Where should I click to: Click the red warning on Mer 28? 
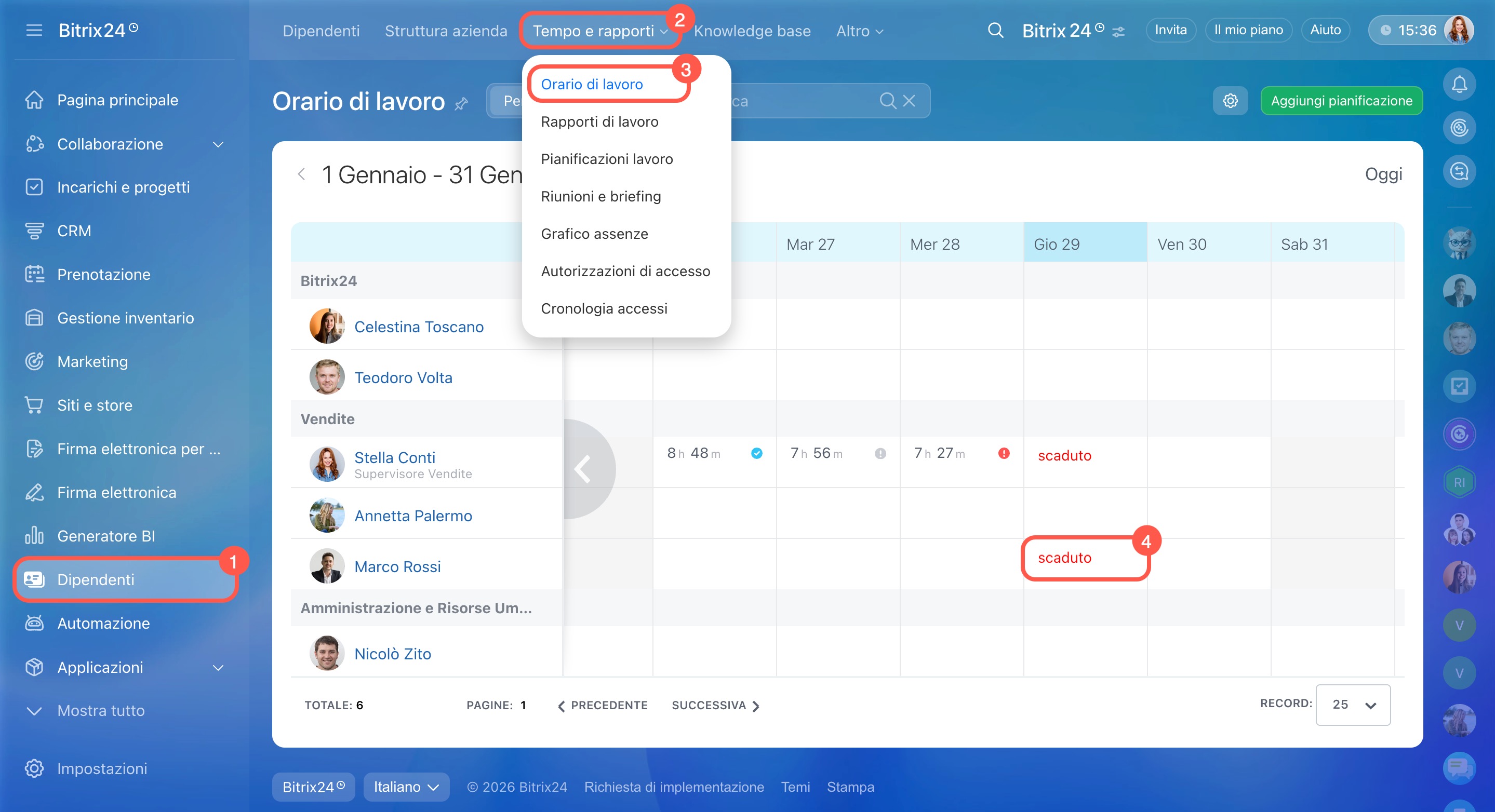coord(1004,453)
